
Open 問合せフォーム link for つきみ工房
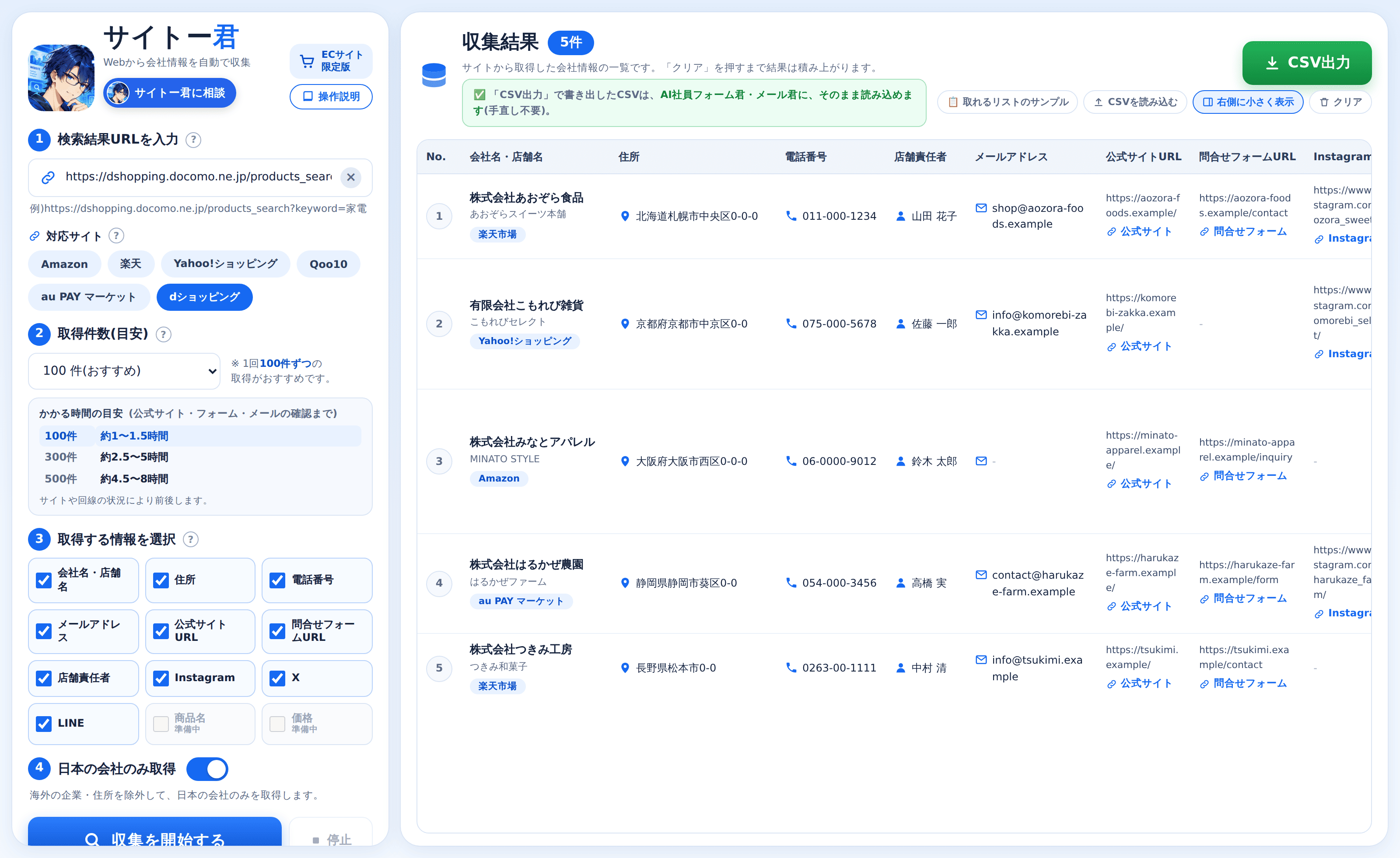[1243, 683]
